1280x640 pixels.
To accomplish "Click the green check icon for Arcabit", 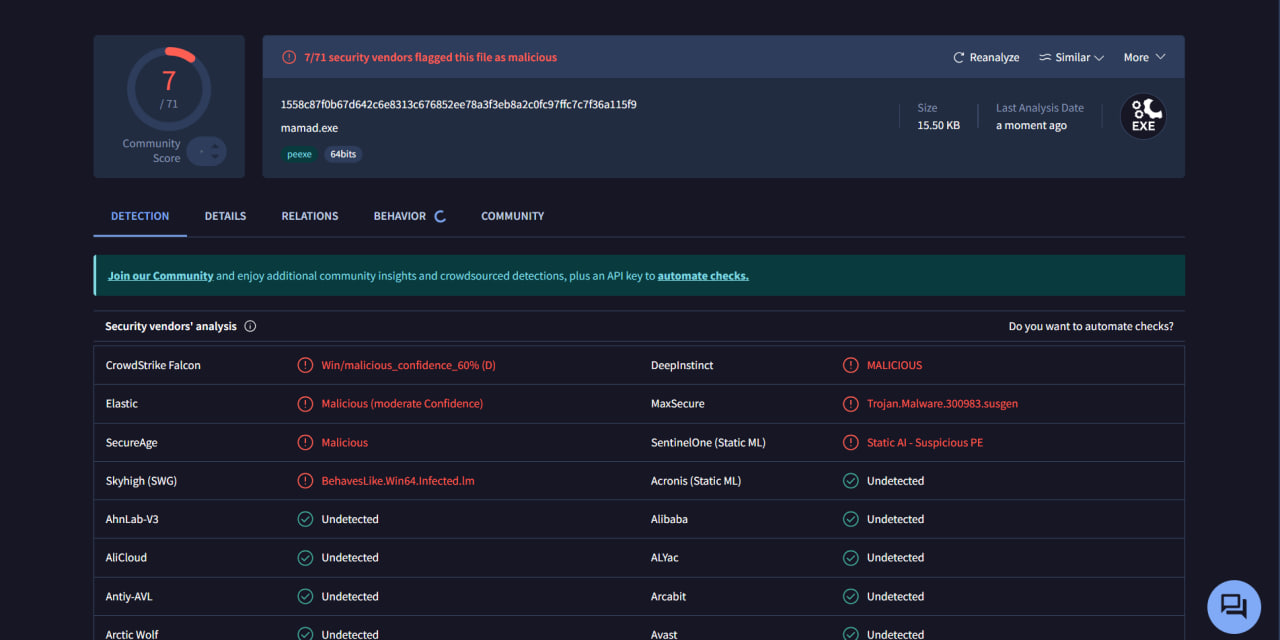I will click(851, 596).
